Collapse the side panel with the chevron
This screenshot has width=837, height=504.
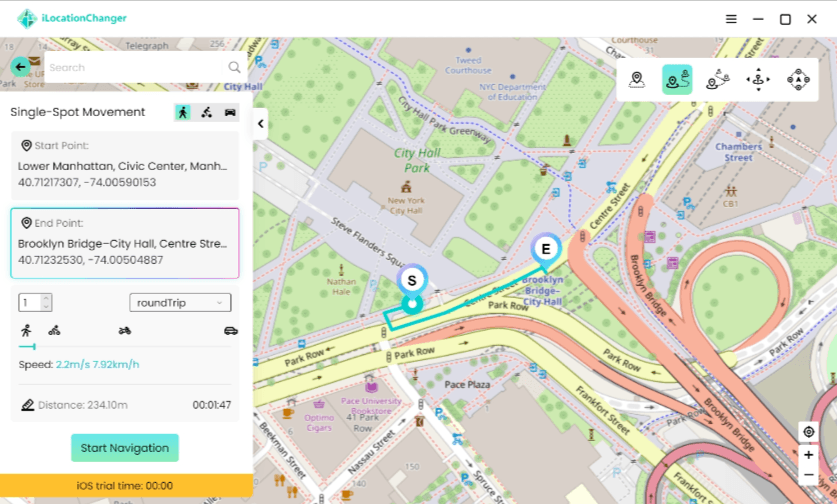point(260,124)
